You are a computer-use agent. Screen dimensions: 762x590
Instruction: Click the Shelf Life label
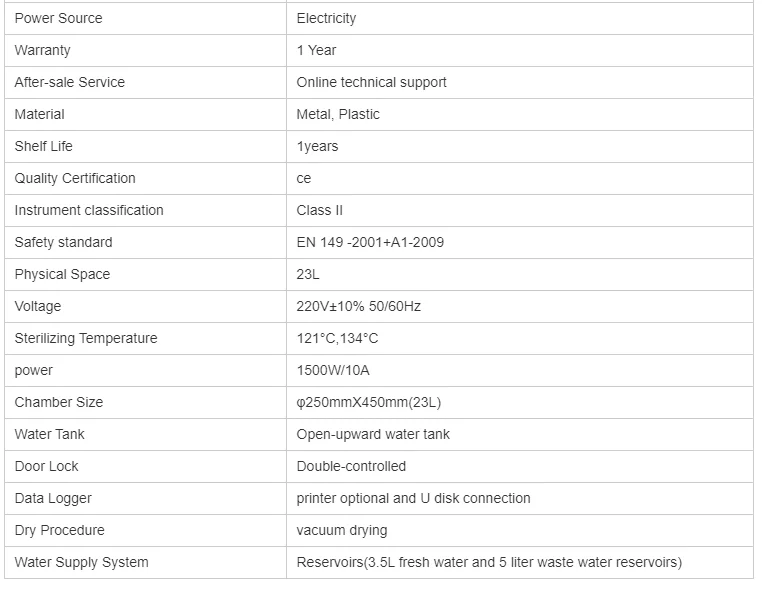click(x=43, y=146)
